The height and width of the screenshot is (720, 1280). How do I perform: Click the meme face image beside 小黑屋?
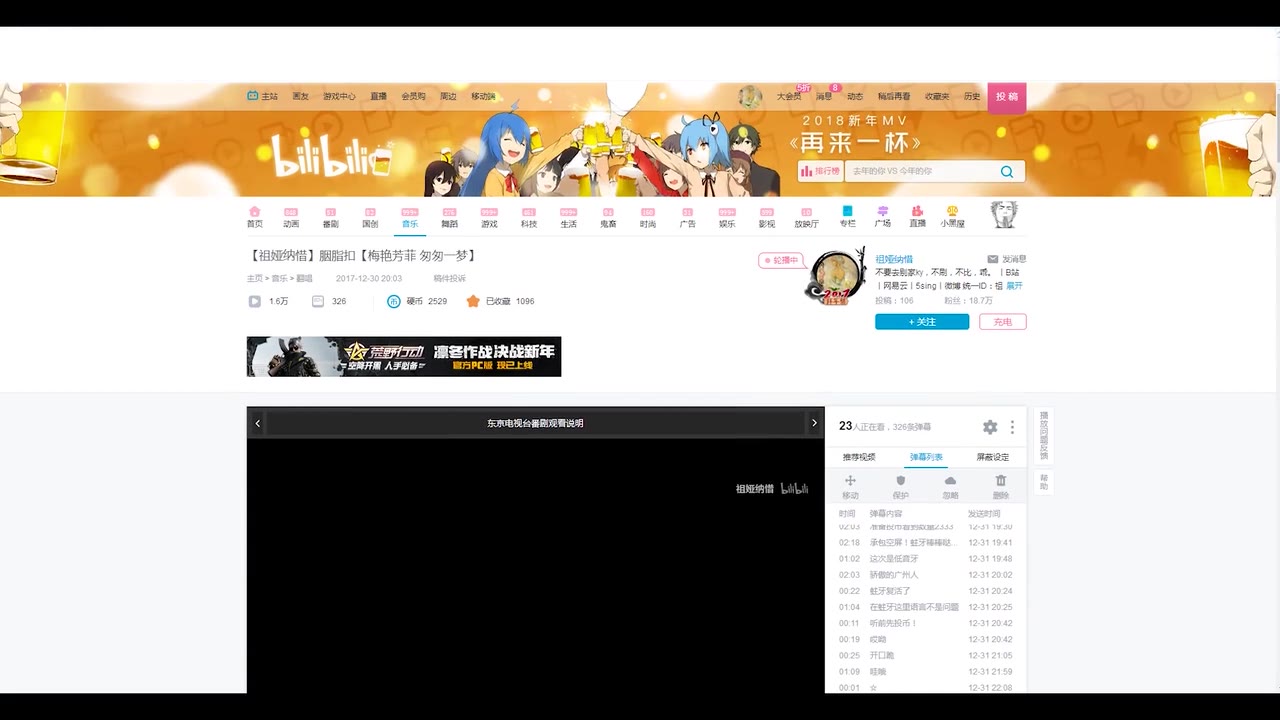tap(1004, 215)
